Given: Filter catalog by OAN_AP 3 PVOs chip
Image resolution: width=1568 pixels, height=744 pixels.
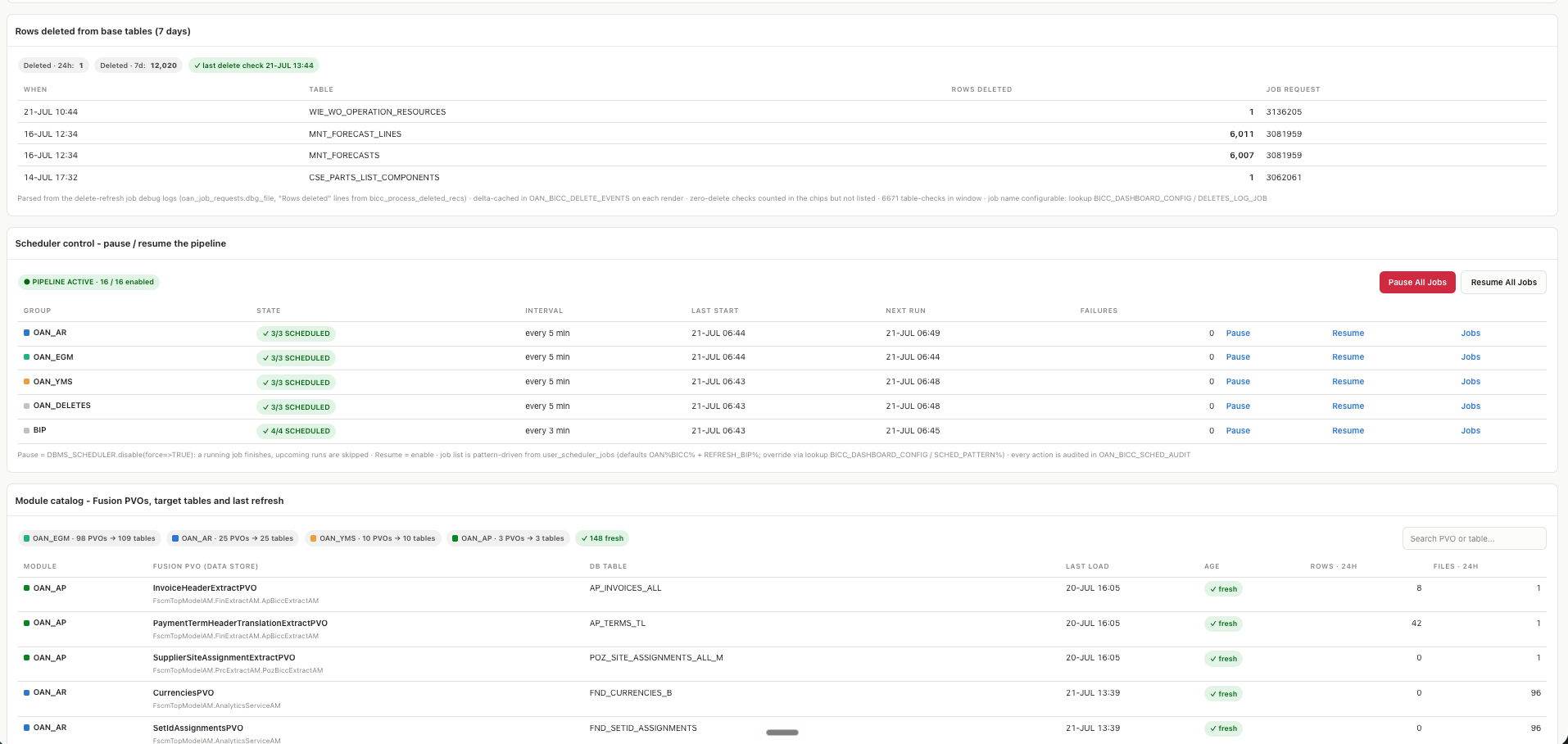Looking at the screenshot, I should (508, 538).
